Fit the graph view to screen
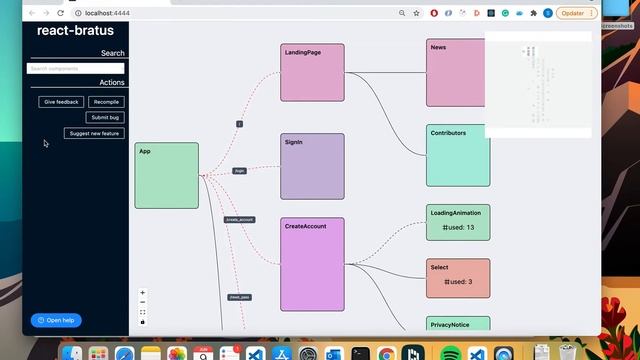Screen dimensions: 640x360 pyautogui.click(x=142, y=312)
